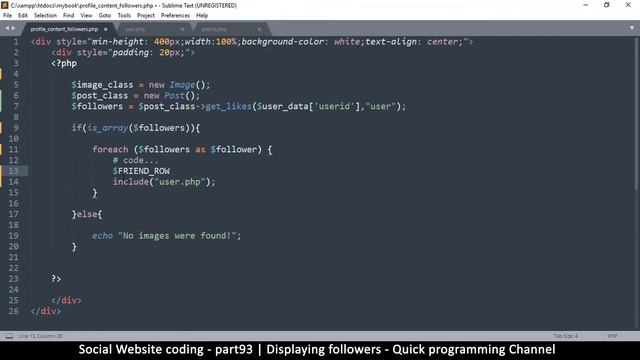Open the tab list dropdown arrow
640x360 pixels.
(632, 28)
